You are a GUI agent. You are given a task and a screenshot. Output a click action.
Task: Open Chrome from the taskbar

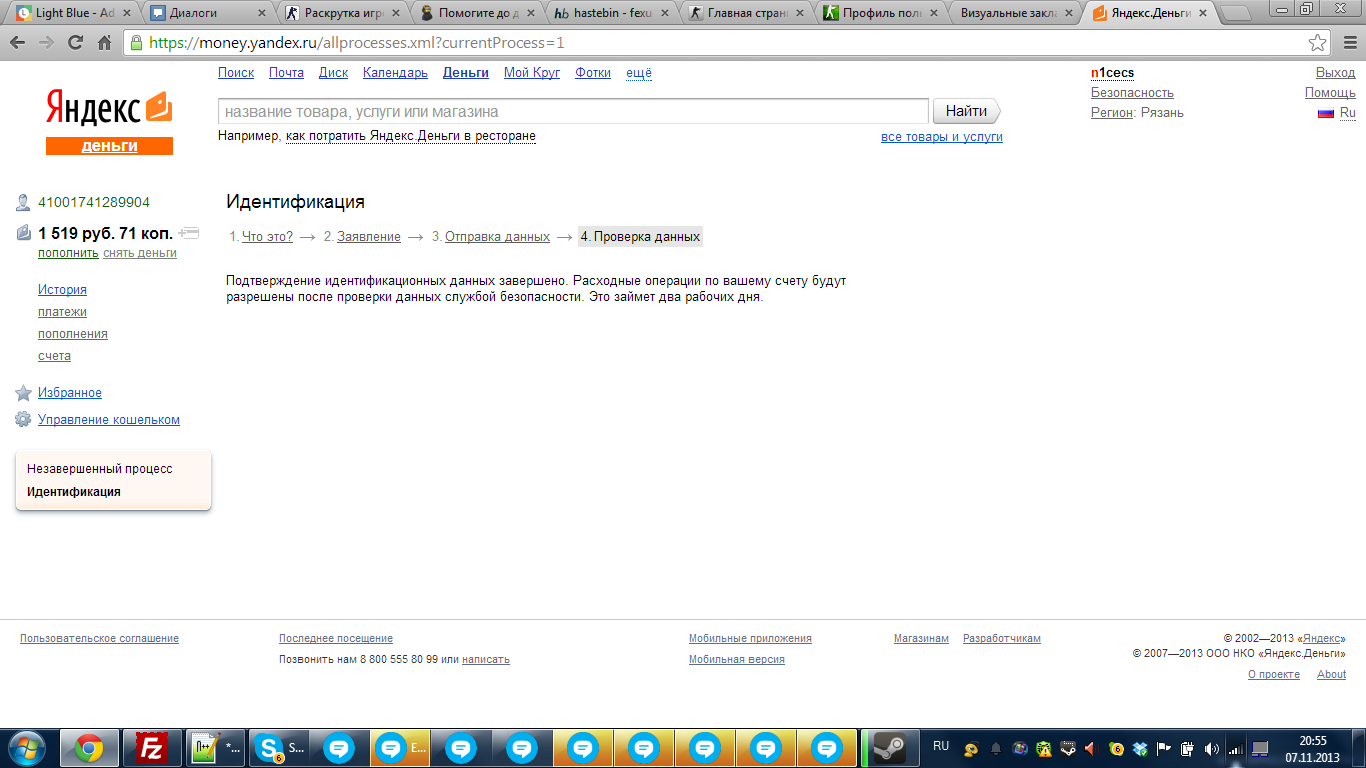(x=89, y=748)
